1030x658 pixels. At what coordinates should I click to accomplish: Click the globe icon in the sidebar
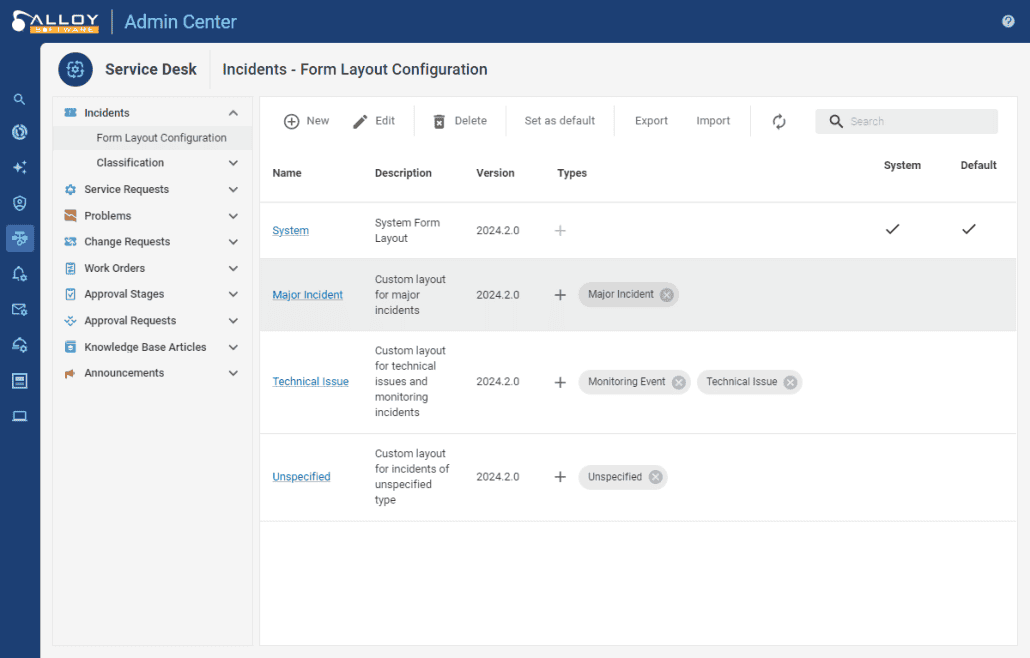[x=19, y=131]
